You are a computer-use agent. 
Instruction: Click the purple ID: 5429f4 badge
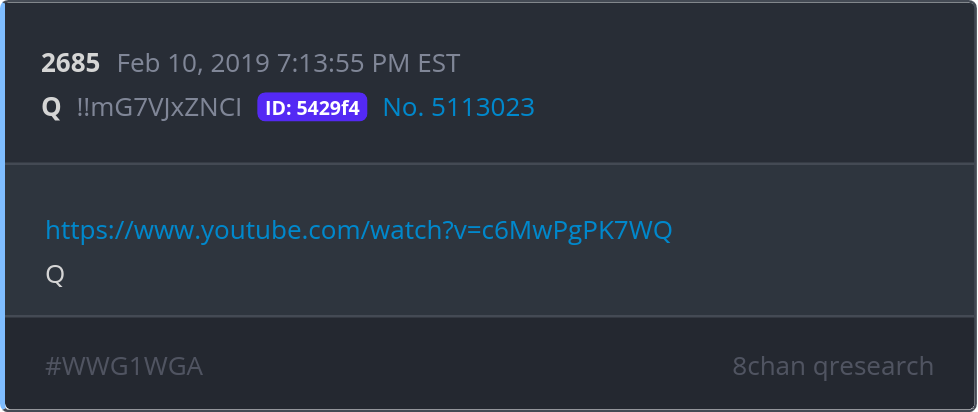pyautogui.click(x=312, y=107)
